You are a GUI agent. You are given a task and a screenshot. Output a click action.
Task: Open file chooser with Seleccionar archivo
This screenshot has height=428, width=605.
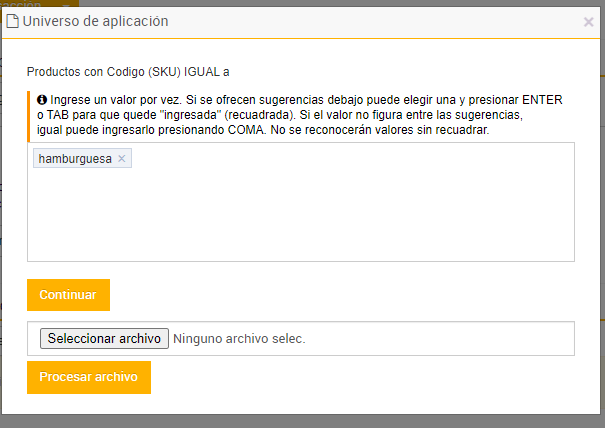(104, 339)
